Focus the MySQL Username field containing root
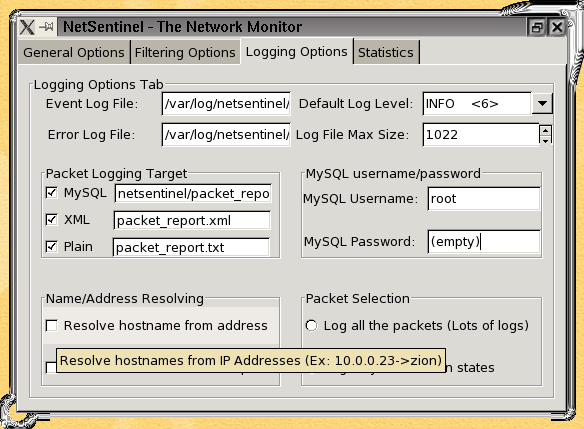 point(484,198)
